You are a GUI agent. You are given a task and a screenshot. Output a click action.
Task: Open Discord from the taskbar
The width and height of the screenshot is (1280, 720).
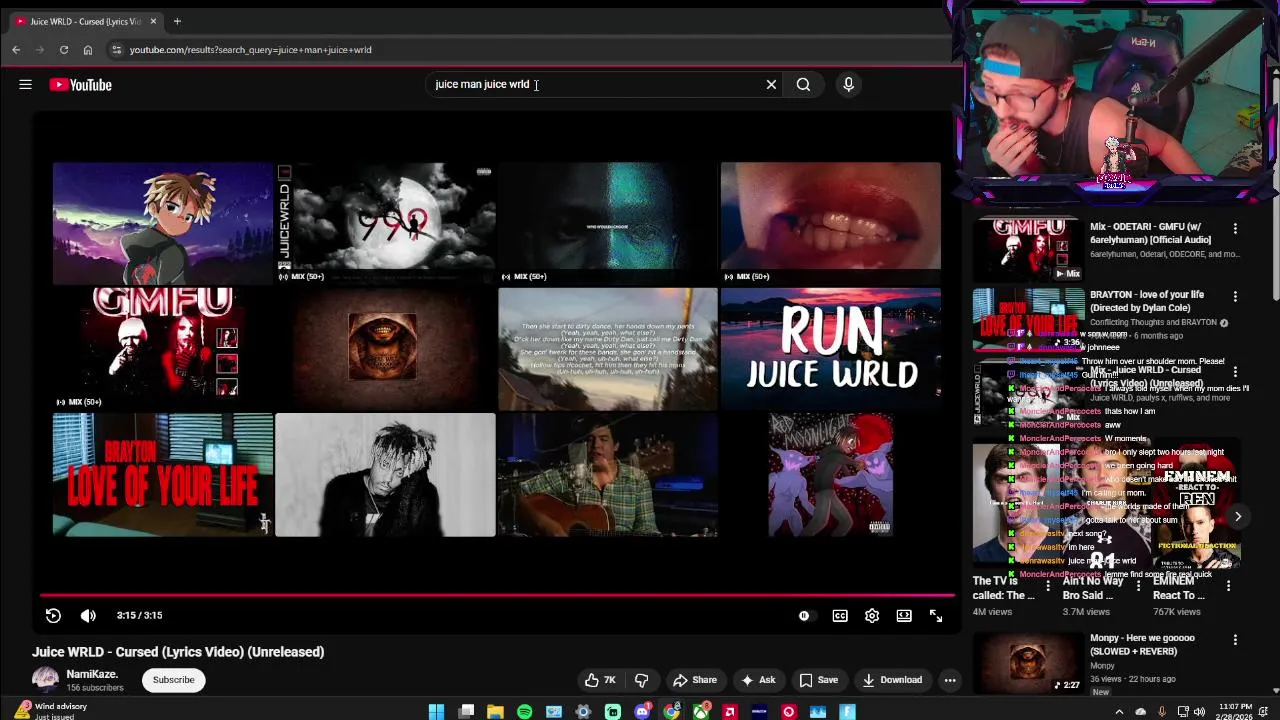pos(642,712)
